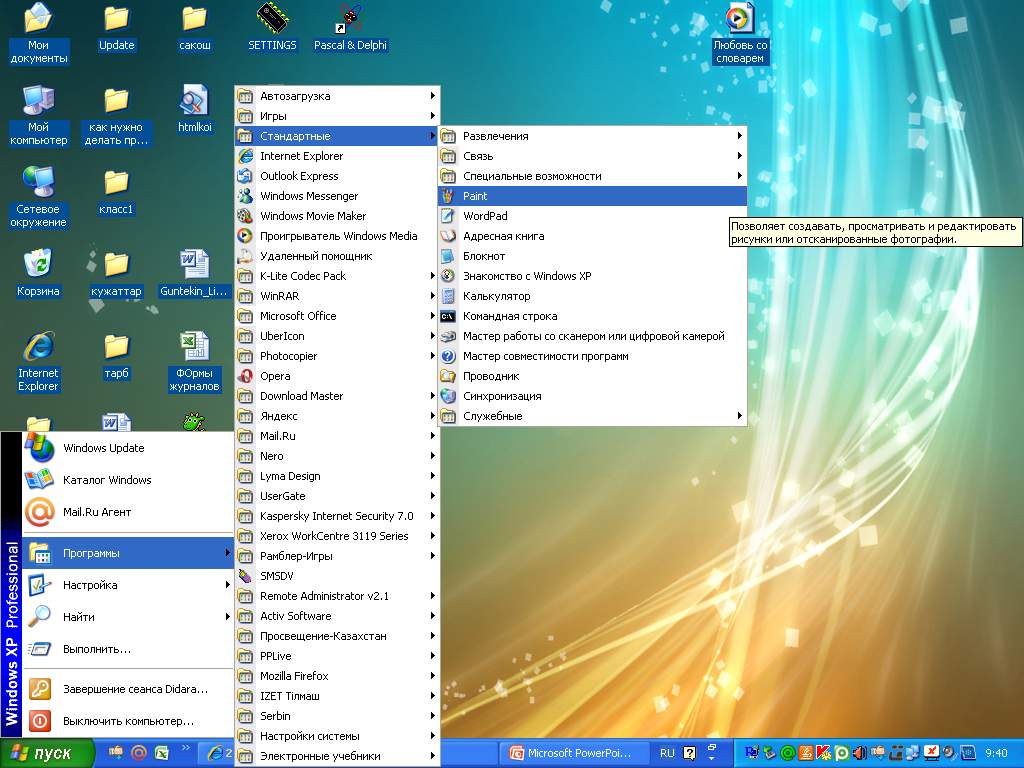Open Командная строка menu entry

coord(510,316)
